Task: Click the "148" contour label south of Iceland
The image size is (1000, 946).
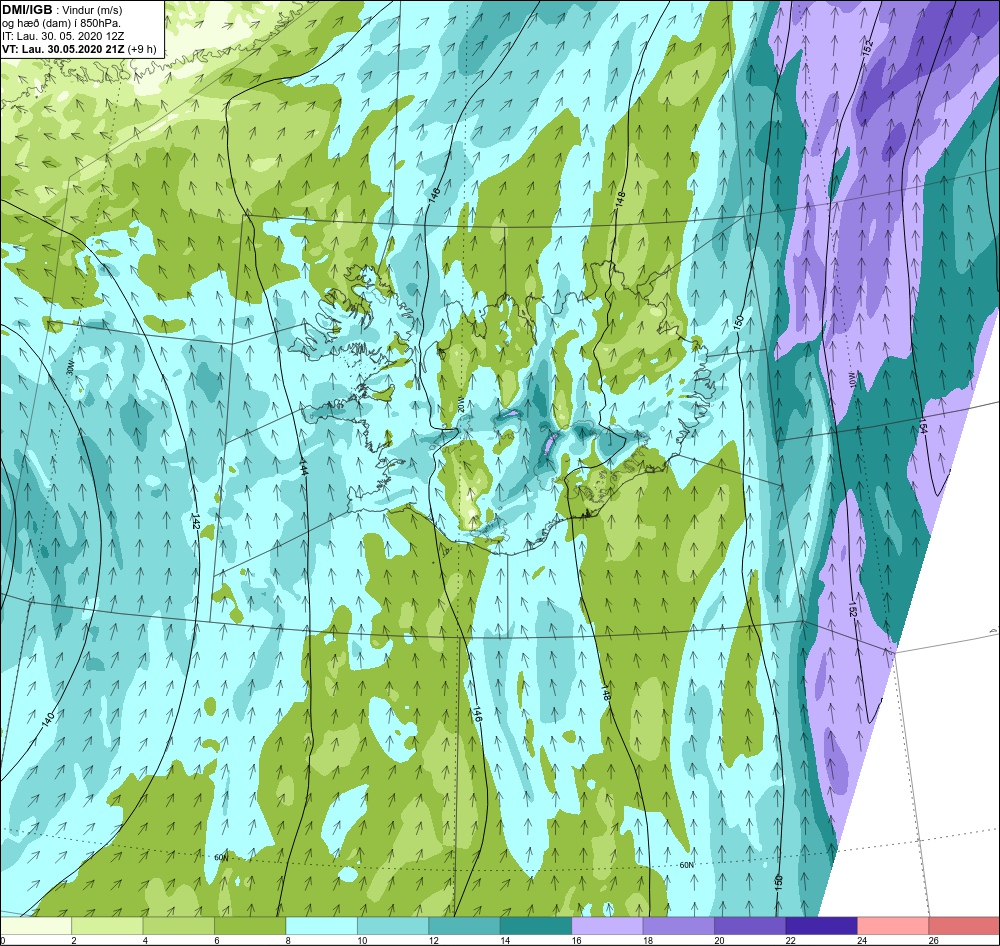Action: point(606,693)
